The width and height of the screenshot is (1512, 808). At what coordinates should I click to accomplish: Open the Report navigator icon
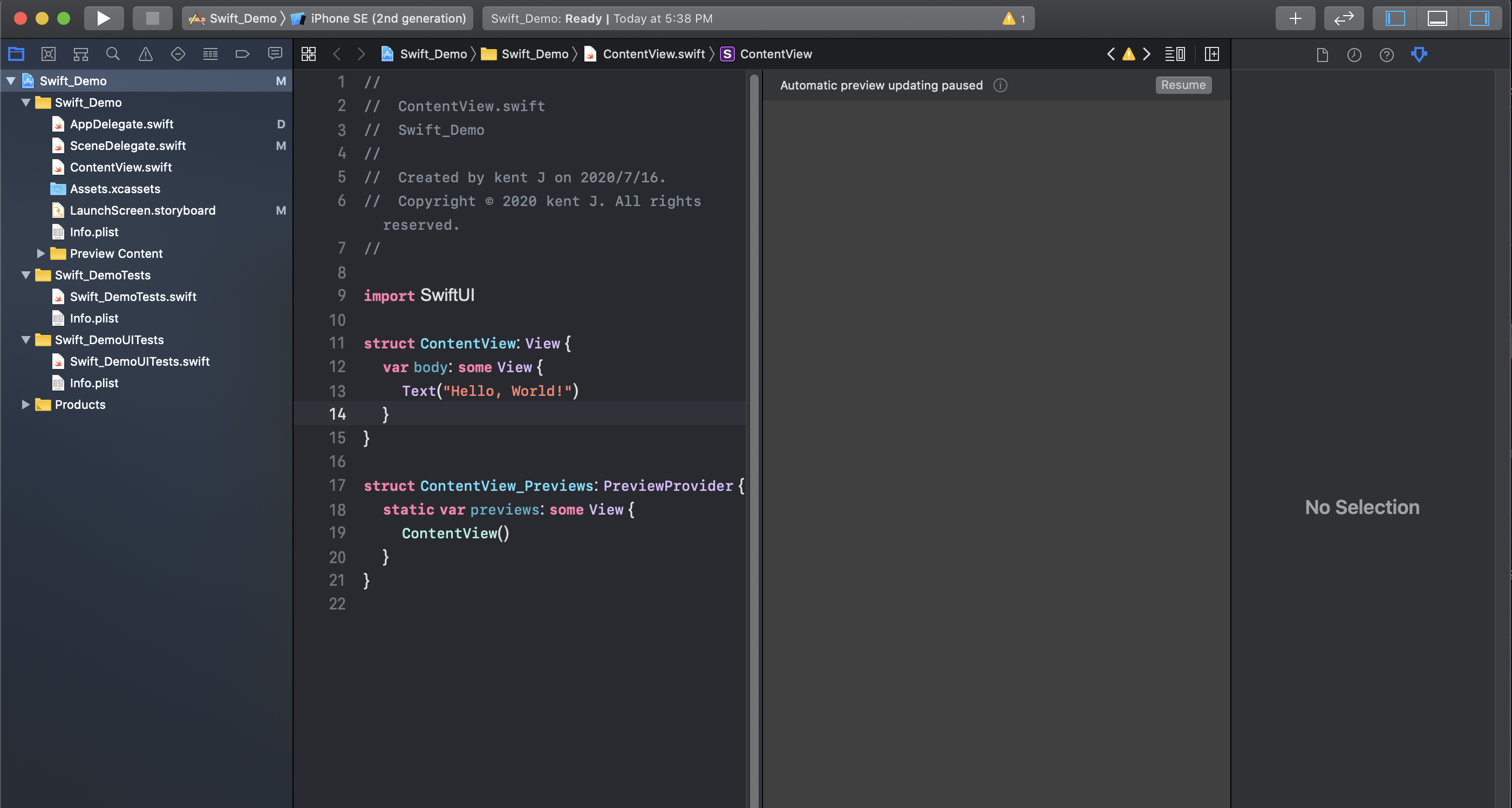pos(274,54)
